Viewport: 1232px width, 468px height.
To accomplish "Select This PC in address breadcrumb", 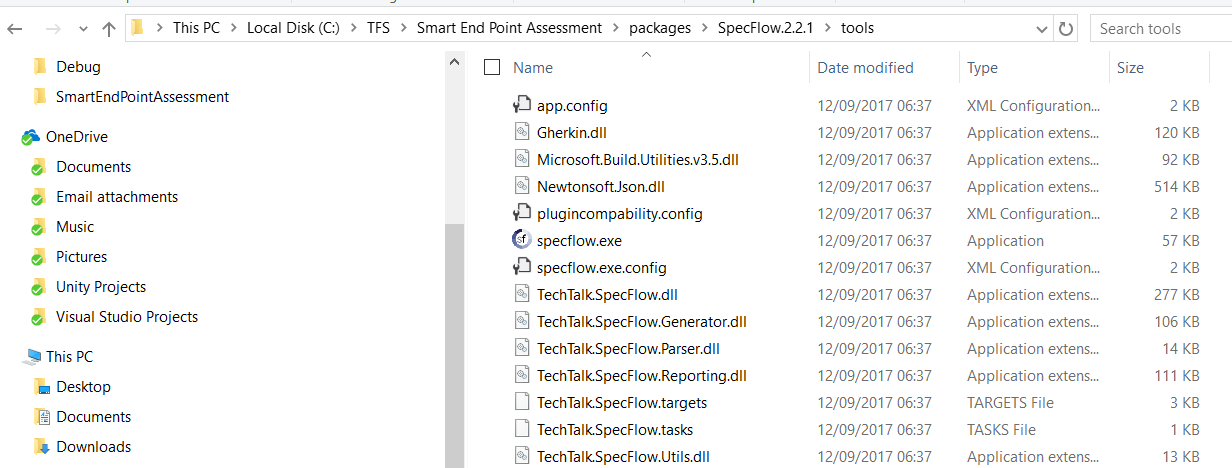I will (x=196, y=28).
